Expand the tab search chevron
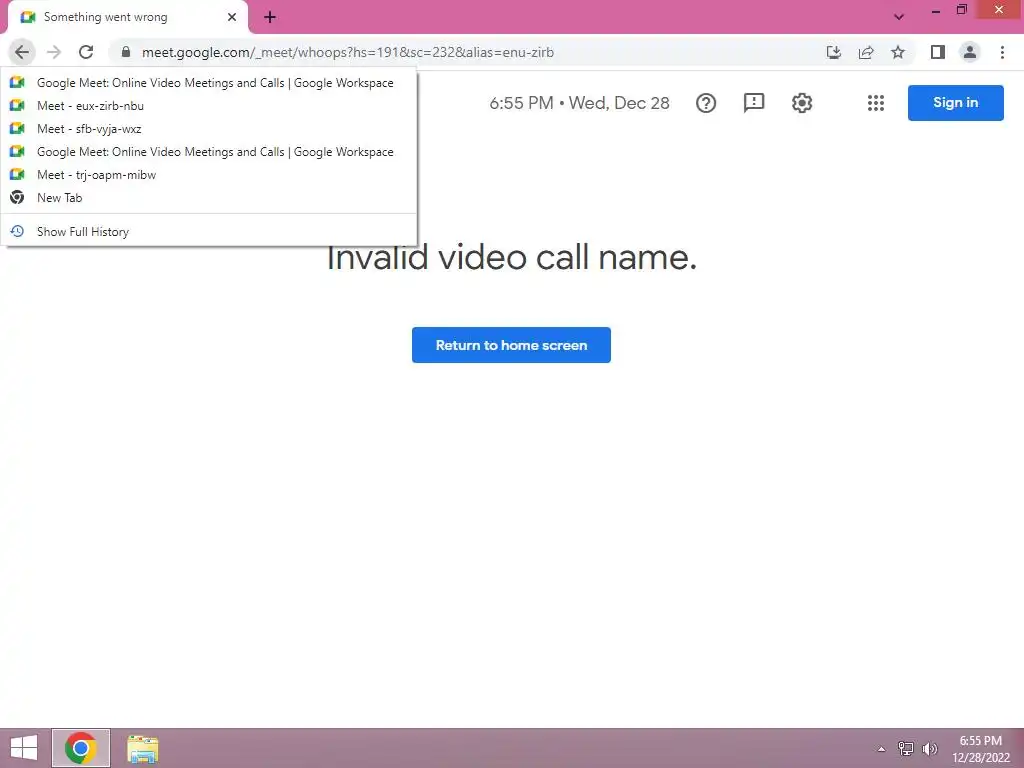The image size is (1024, 768). (x=899, y=17)
